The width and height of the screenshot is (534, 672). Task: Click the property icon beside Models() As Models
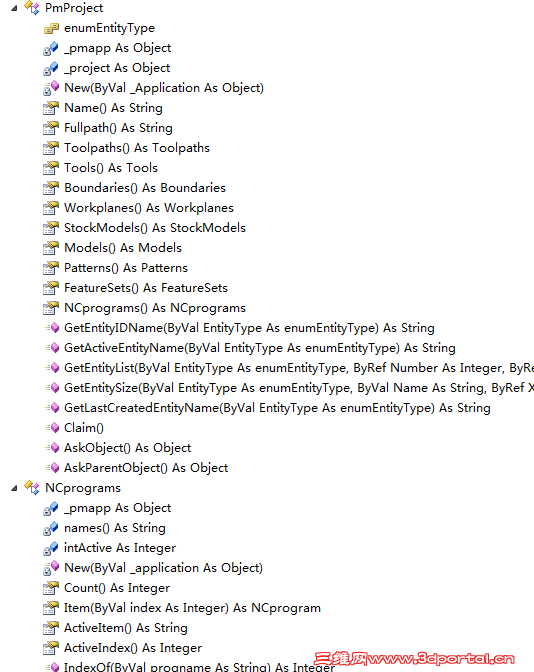51,248
